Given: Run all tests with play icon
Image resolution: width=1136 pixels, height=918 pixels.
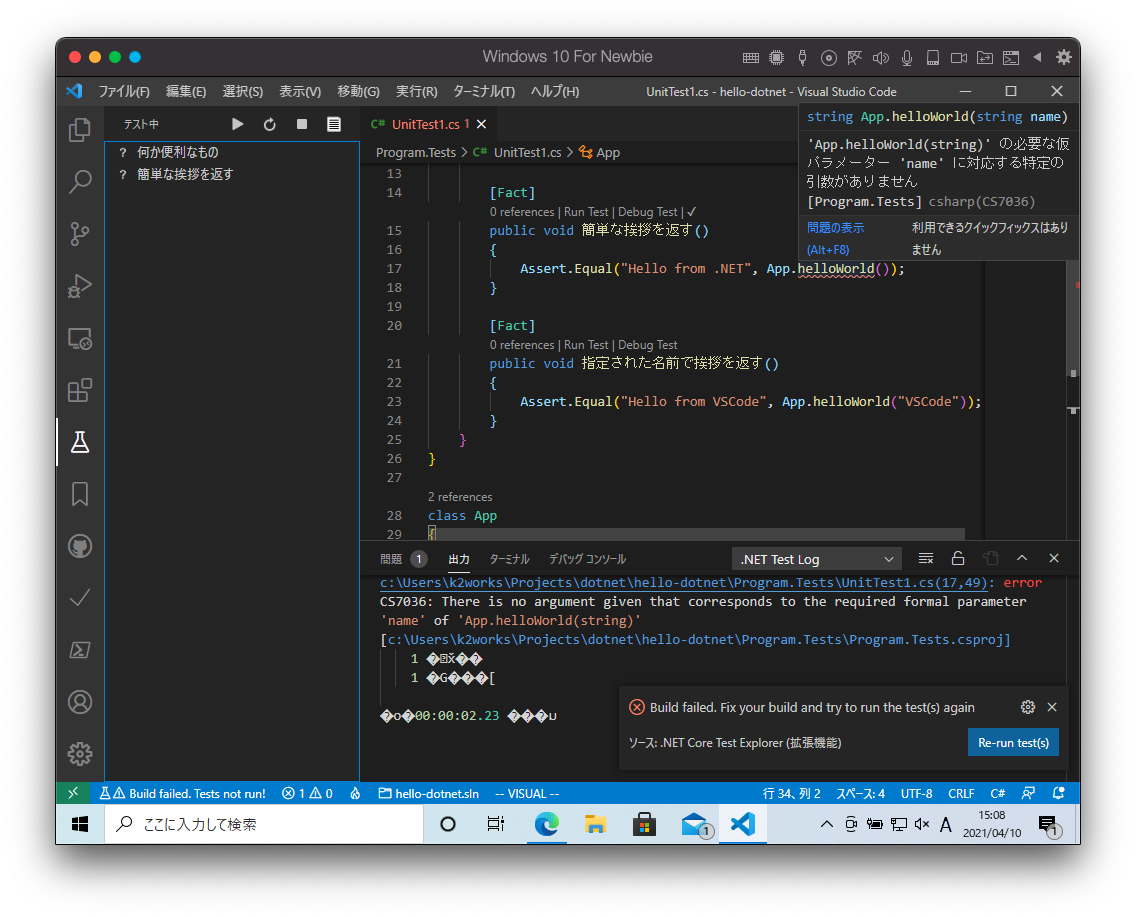Looking at the screenshot, I should (238, 124).
